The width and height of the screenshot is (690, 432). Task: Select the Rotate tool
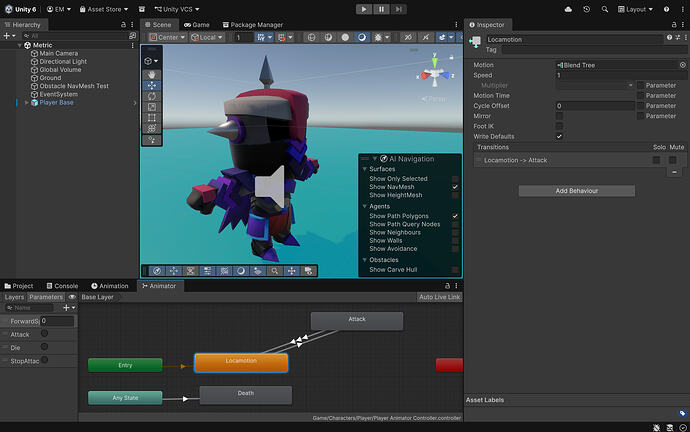tap(152, 96)
